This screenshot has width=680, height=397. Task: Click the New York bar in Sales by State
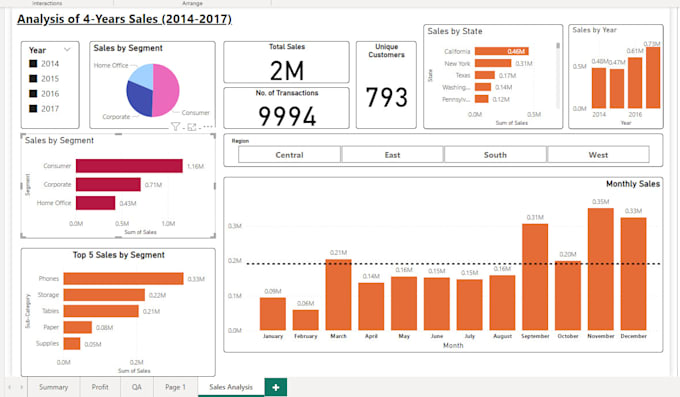pos(493,63)
